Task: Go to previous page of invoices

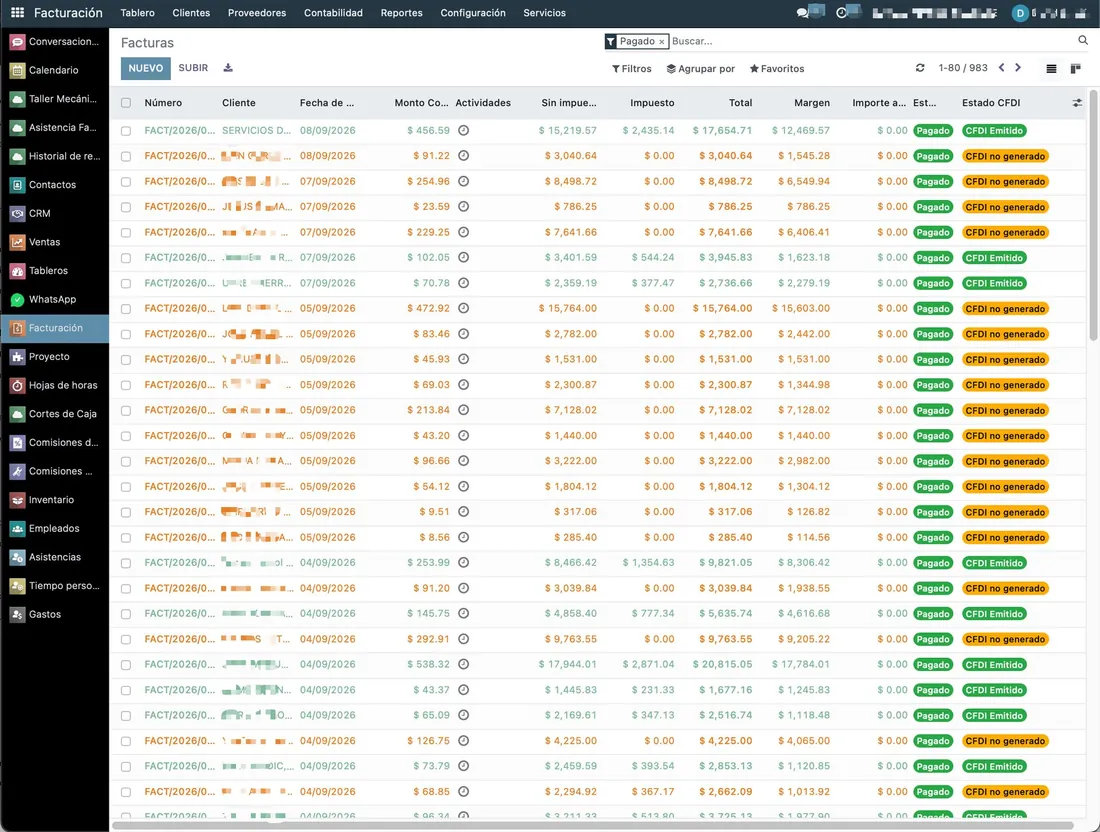Action: click(1001, 68)
